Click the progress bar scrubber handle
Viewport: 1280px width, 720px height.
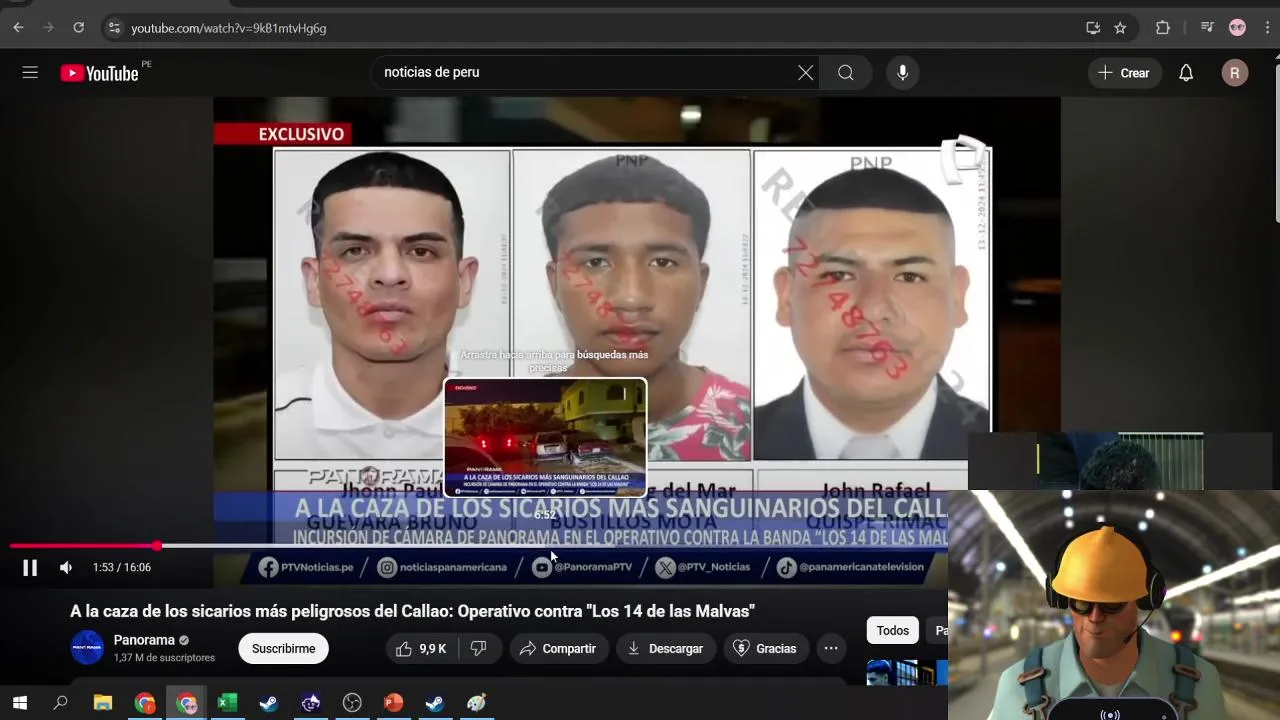click(157, 546)
